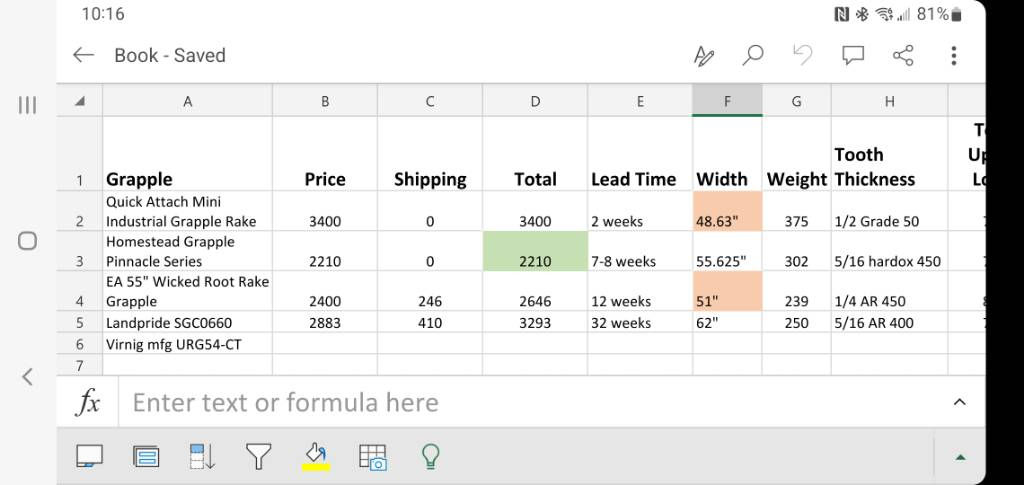Viewport: 1024px width, 485px height.
Task: Click the filter funnel icon
Action: (259, 457)
